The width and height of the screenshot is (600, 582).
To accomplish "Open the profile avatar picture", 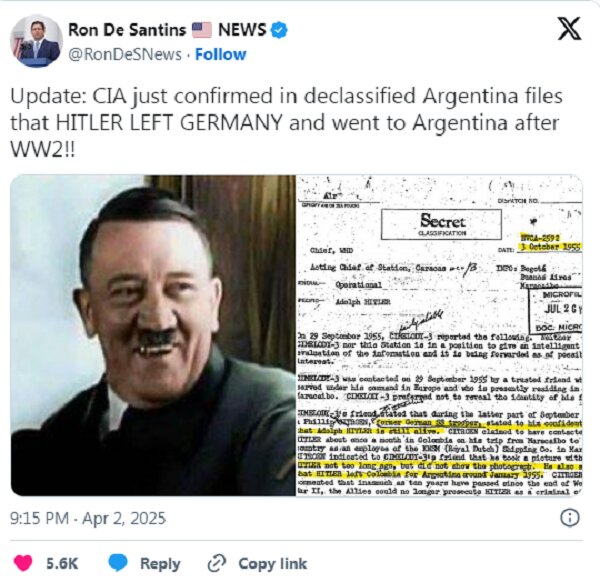I will click(x=36, y=41).
